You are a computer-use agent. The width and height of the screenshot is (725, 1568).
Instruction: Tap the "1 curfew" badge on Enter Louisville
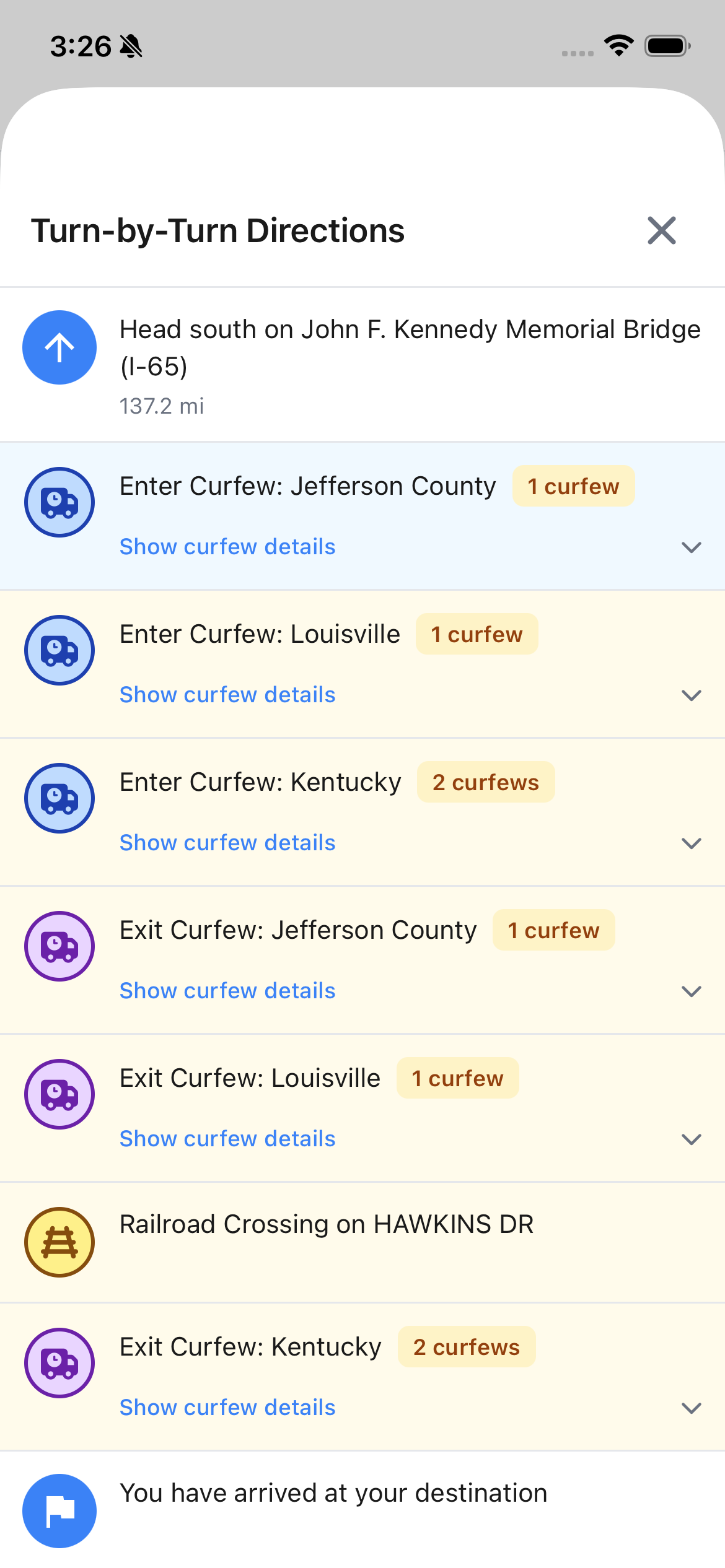click(x=477, y=634)
